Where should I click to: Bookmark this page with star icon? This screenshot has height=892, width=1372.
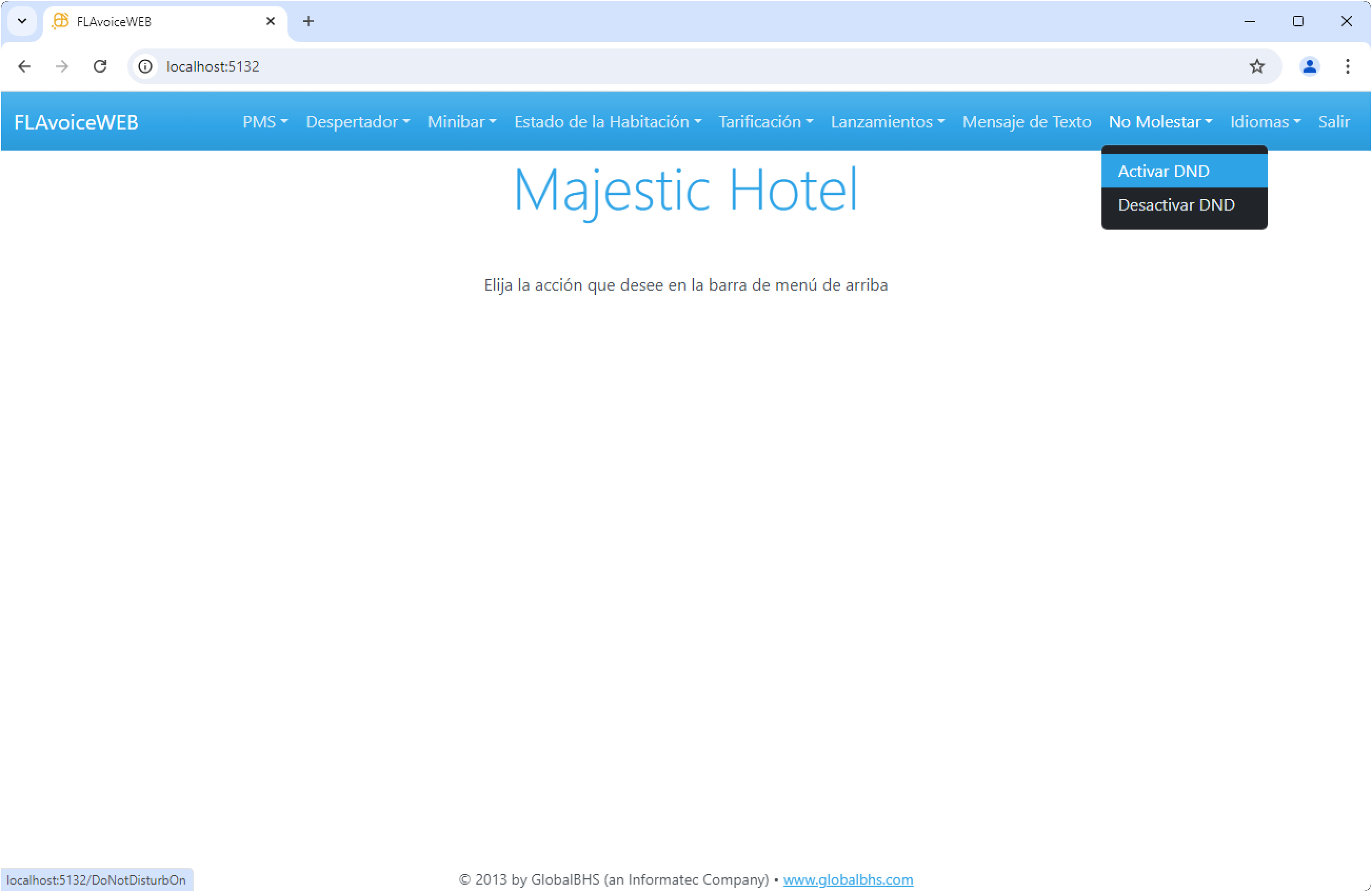[x=1257, y=66]
